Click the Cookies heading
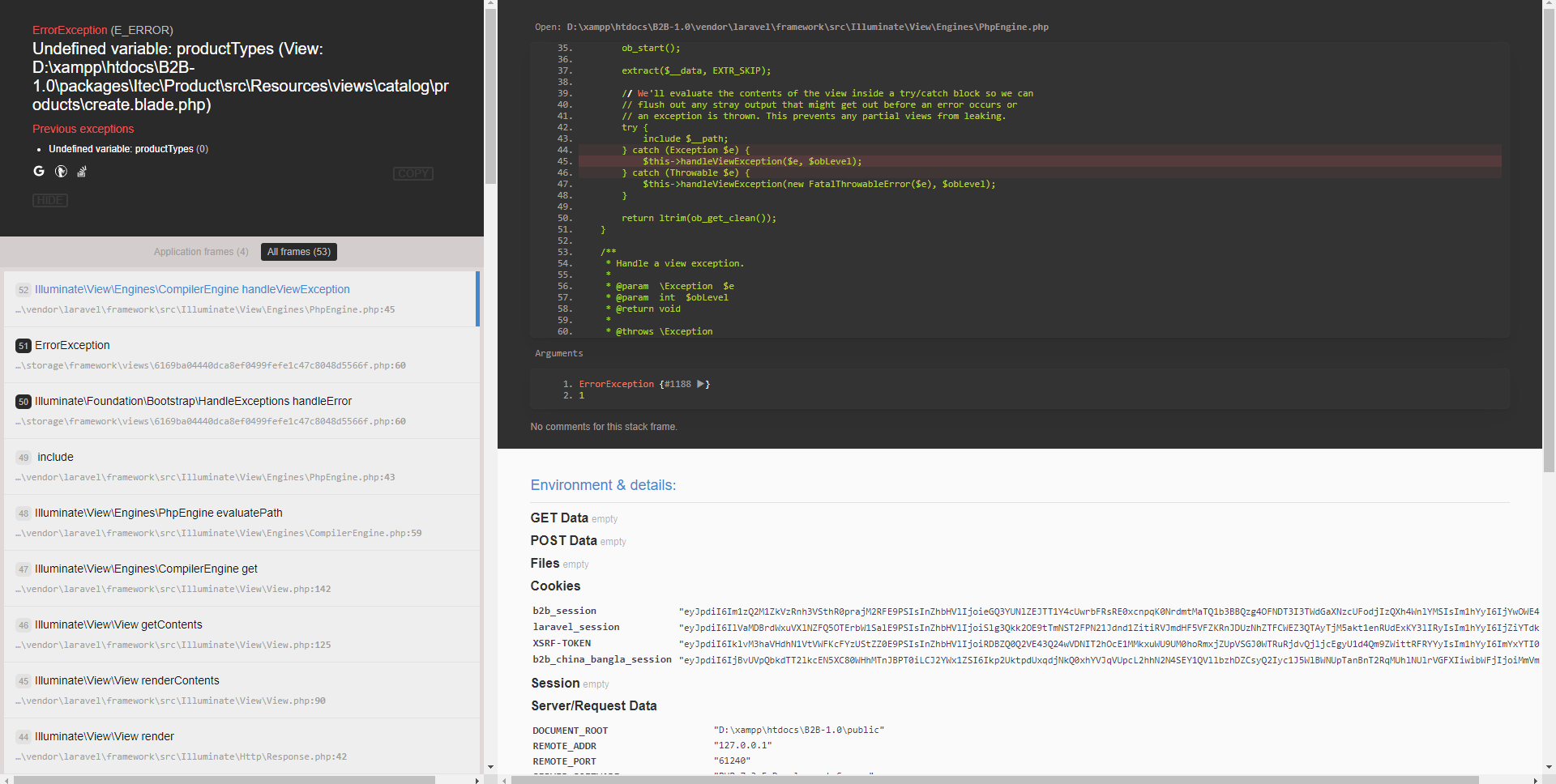 (555, 586)
